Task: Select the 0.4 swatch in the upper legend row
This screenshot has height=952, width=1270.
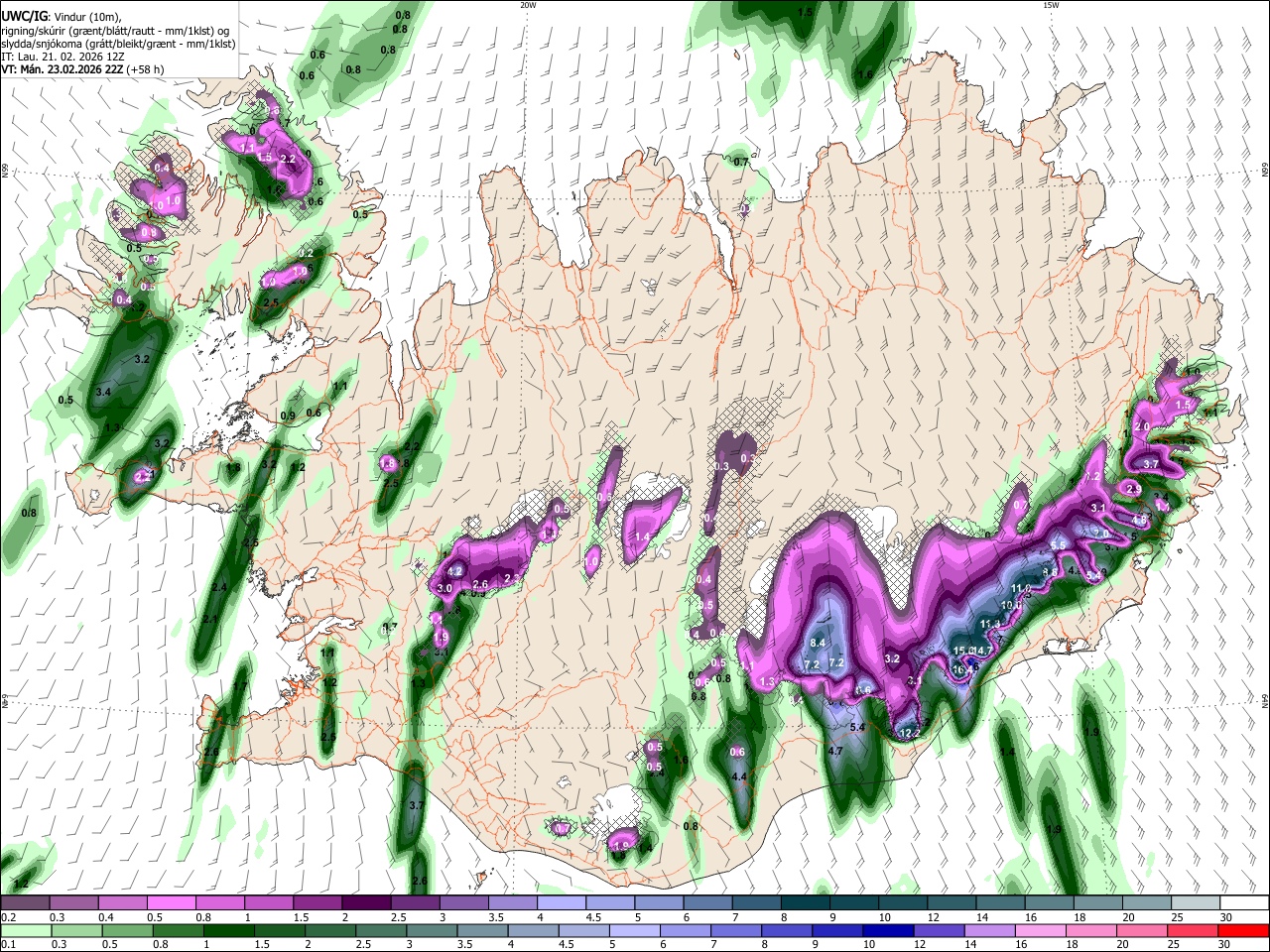Action: click(122, 902)
